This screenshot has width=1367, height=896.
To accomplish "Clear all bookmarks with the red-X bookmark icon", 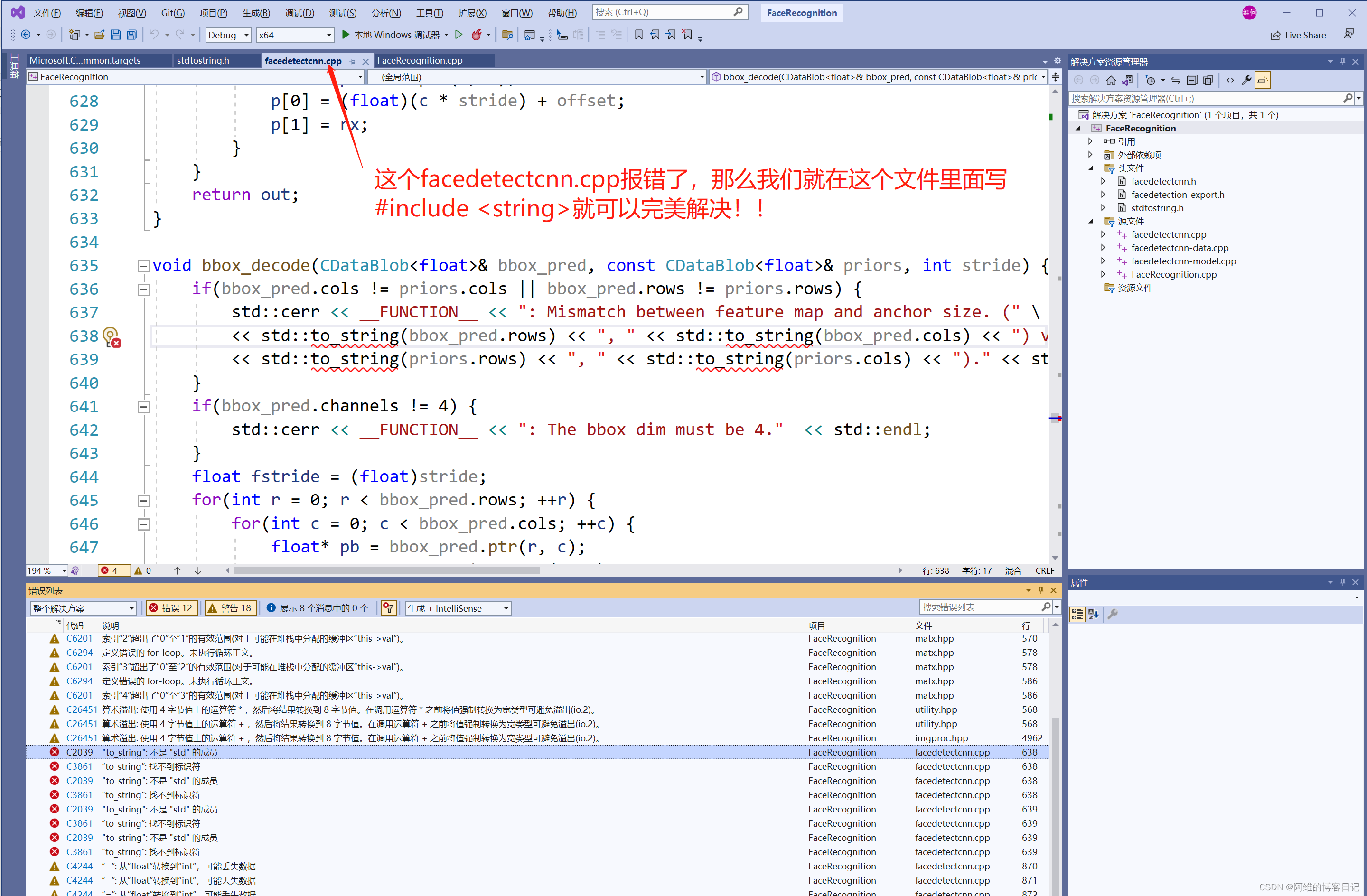I will 687,35.
